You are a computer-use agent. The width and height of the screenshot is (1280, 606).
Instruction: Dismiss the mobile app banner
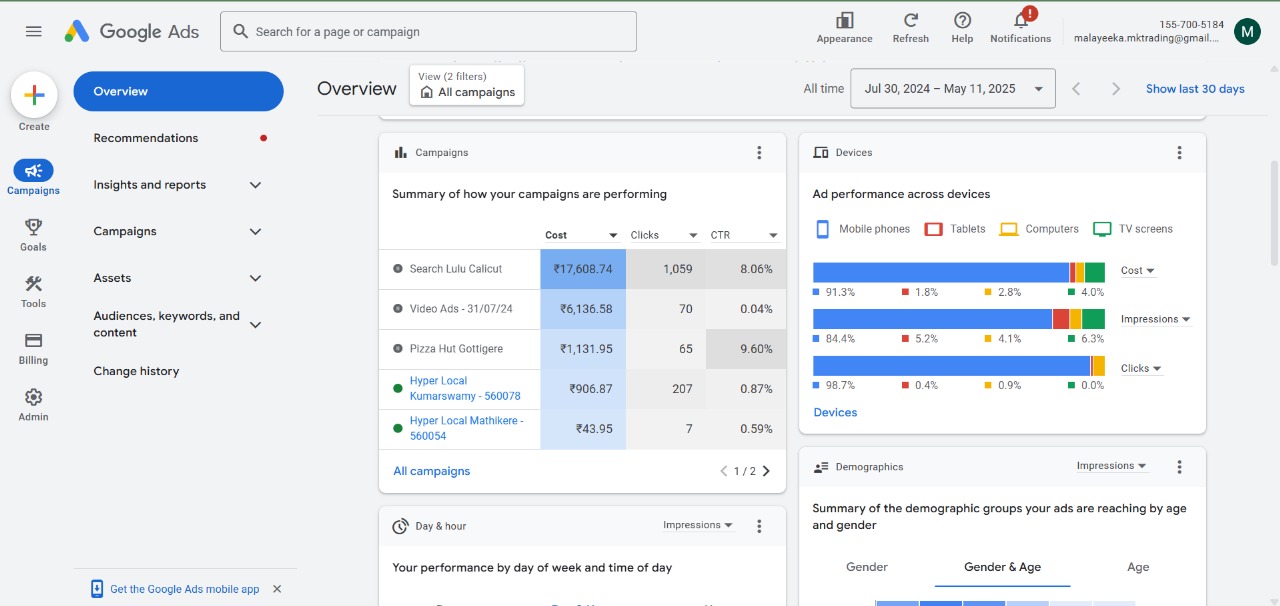(277, 589)
